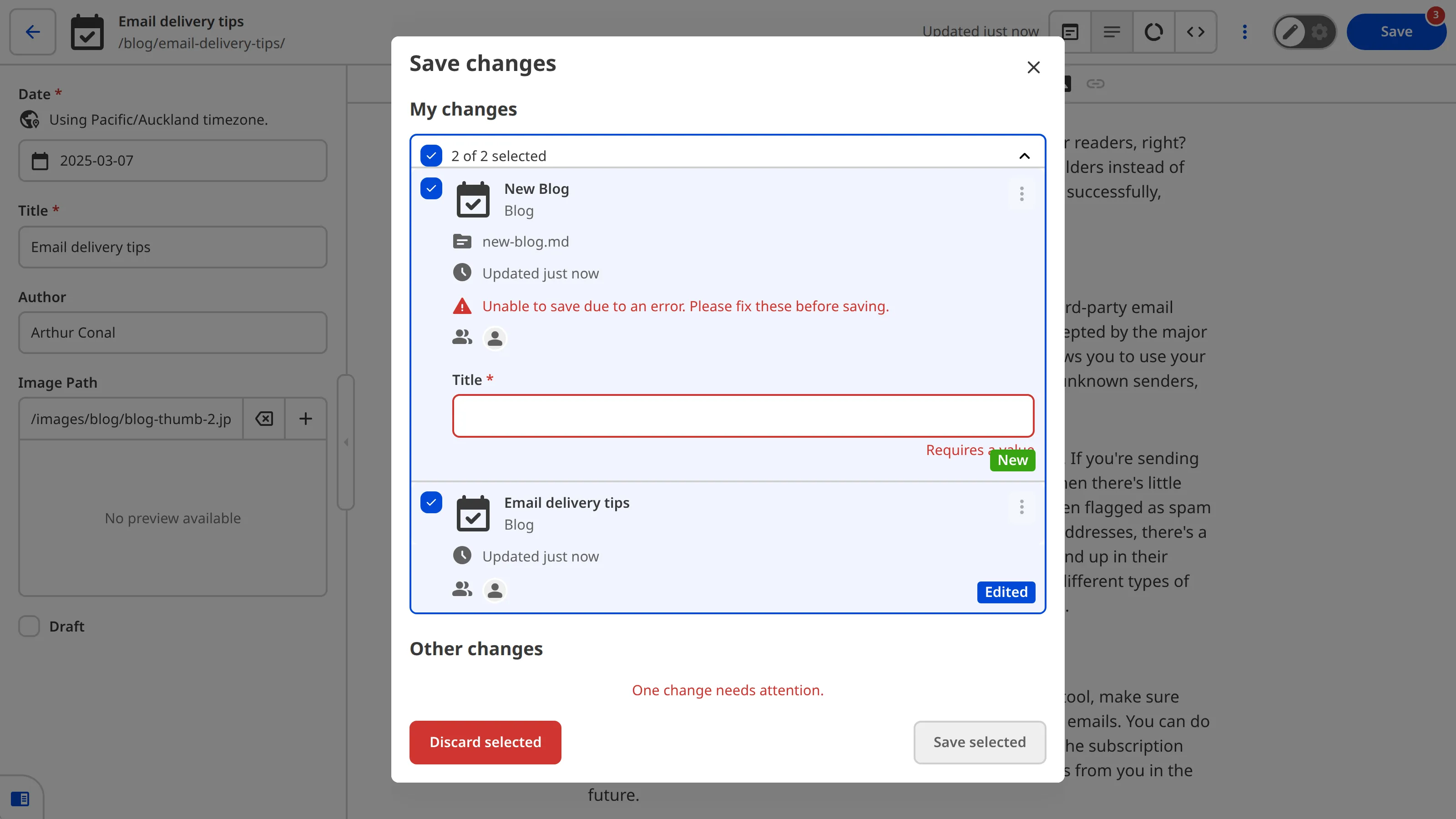Screen dimensions: 1456x819
Task: Click Save selected
Action: coord(980,742)
